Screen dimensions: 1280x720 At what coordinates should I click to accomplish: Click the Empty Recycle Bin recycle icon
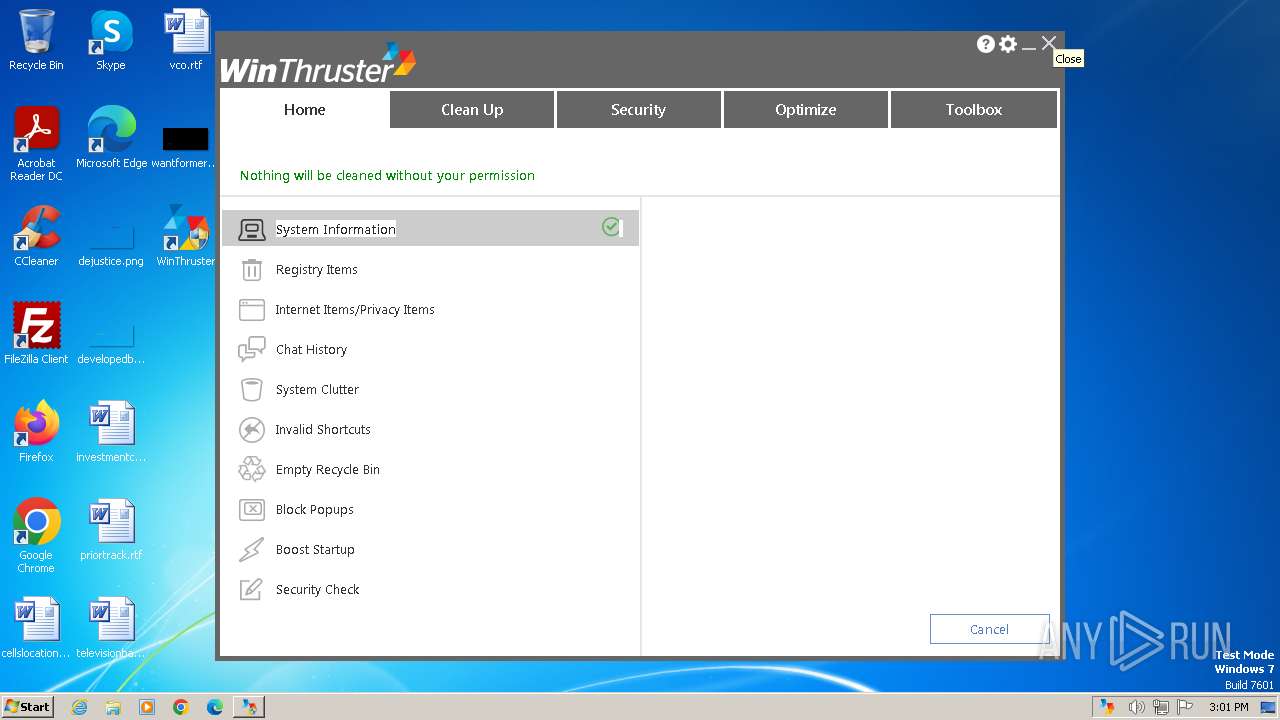[251, 470]
